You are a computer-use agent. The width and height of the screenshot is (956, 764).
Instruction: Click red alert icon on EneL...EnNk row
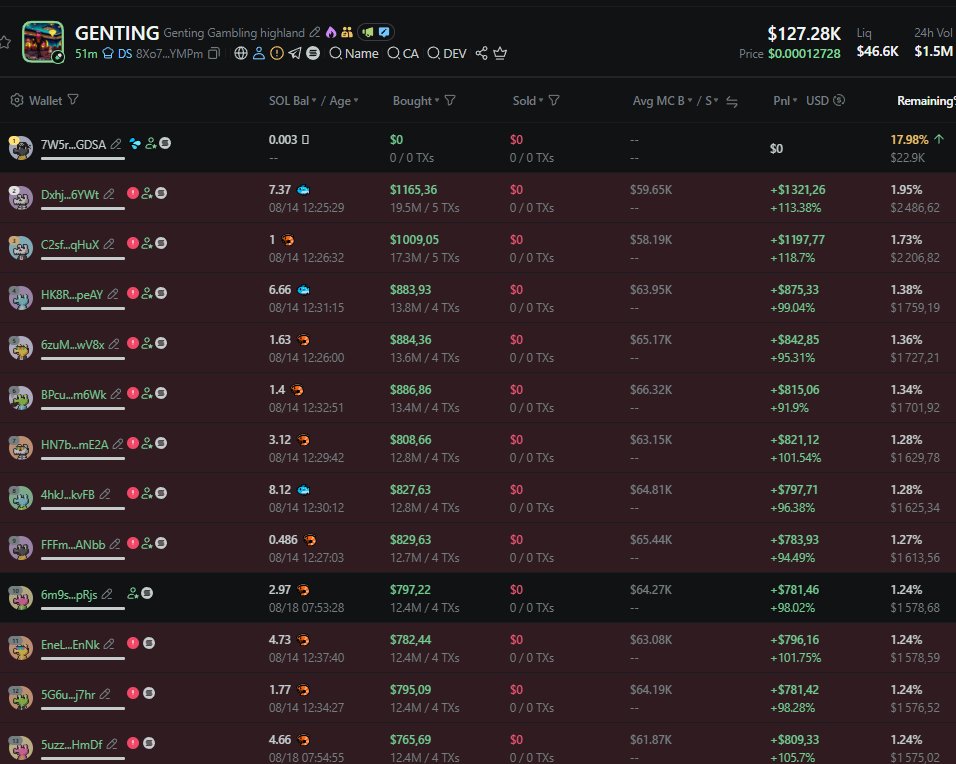coord(132,643)
